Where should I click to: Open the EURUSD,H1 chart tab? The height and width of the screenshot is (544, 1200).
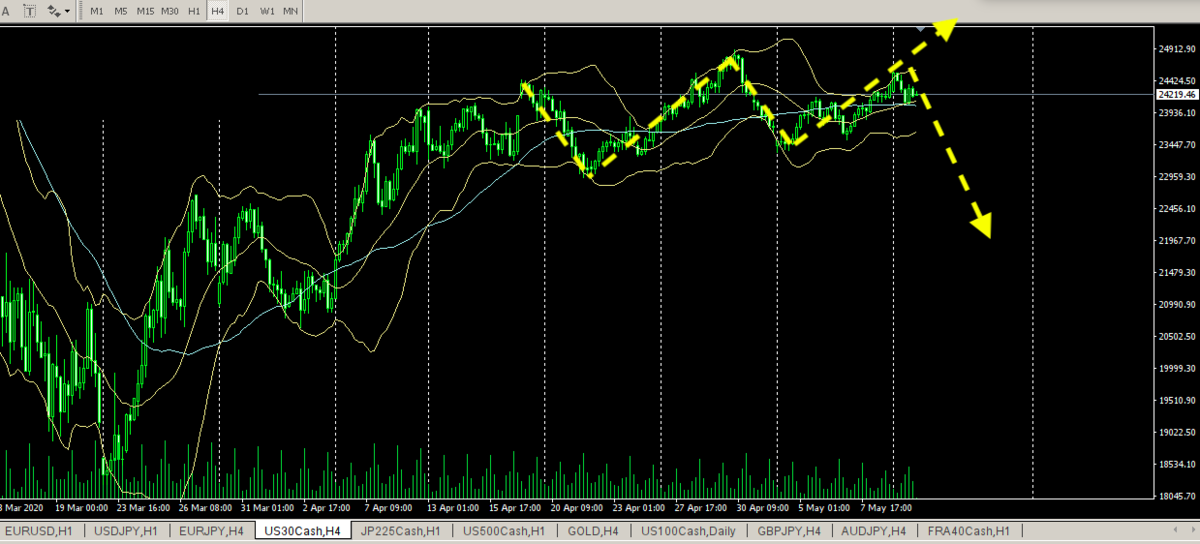point(38,531)
